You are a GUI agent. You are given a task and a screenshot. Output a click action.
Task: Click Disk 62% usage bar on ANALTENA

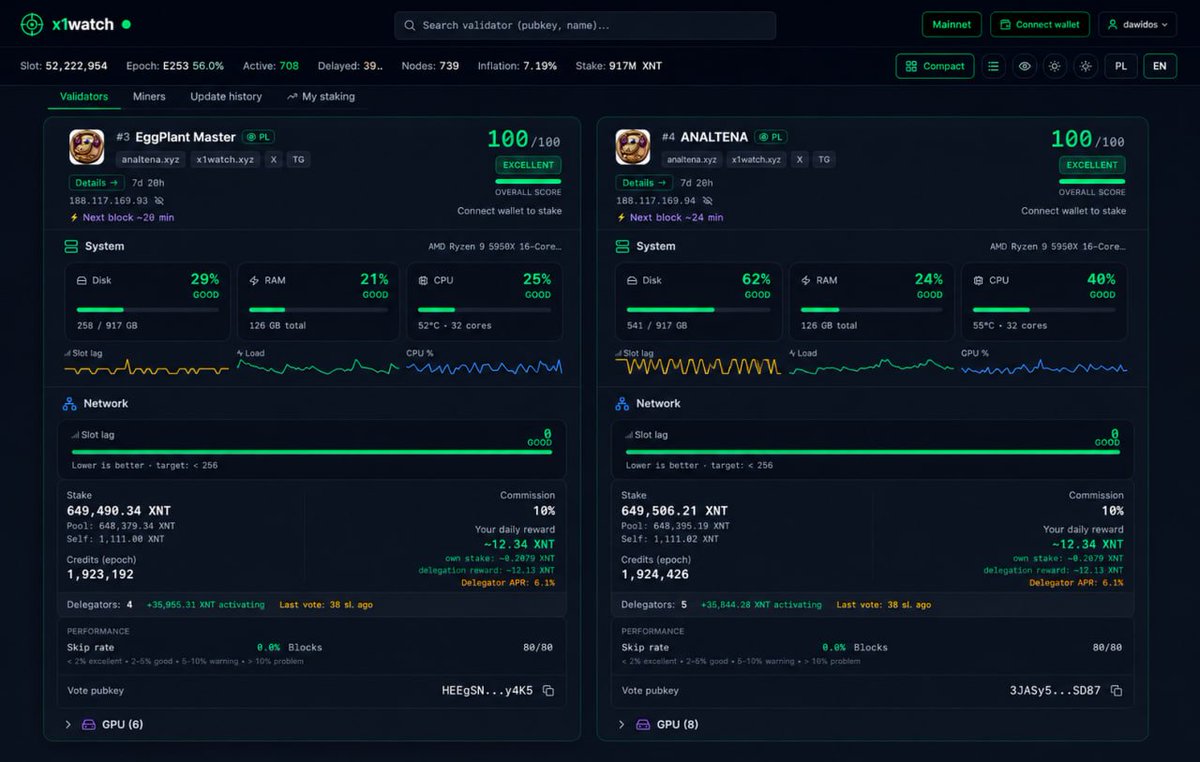click(x=699, y=310)
